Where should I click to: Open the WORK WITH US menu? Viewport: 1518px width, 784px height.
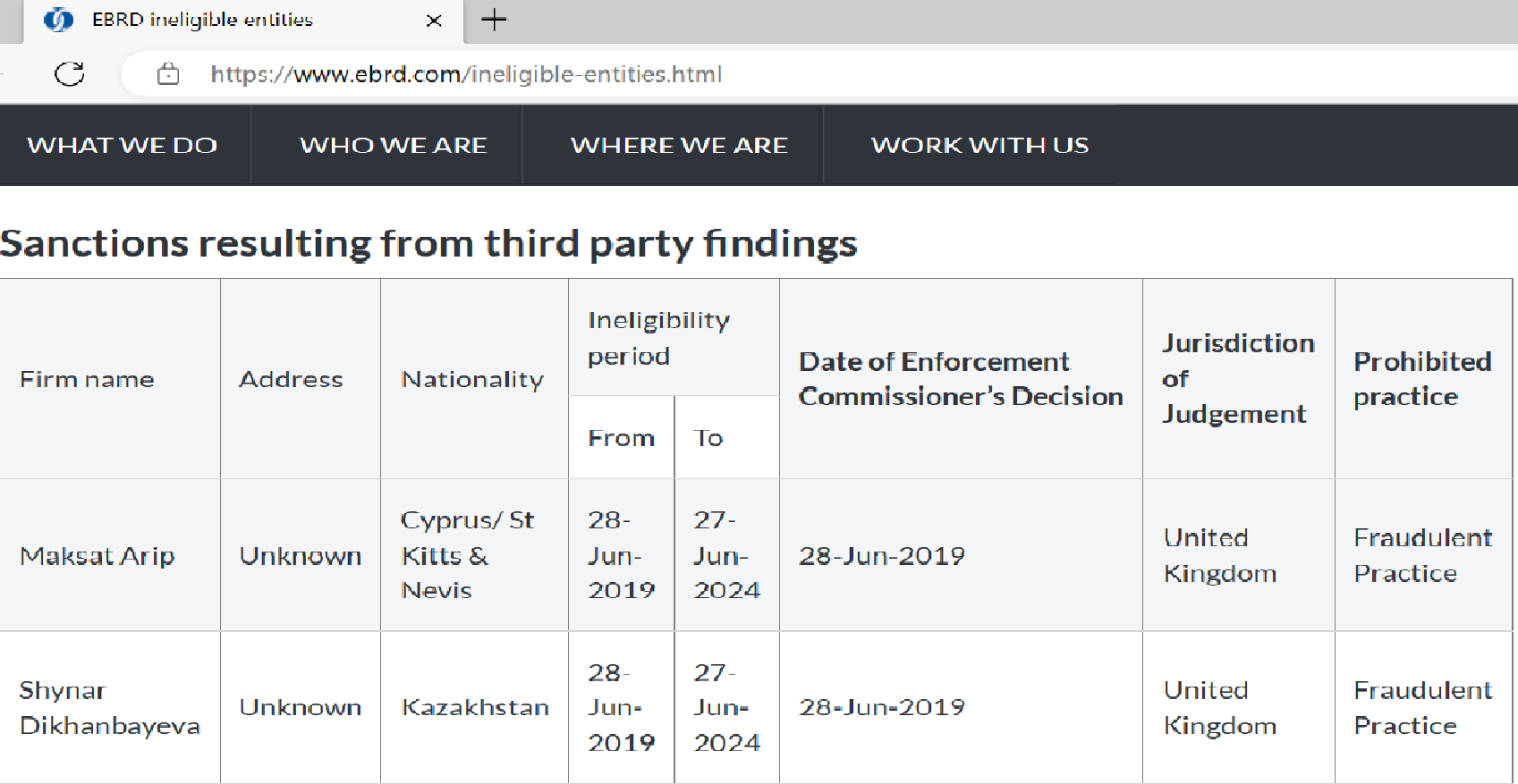(979, 145)
